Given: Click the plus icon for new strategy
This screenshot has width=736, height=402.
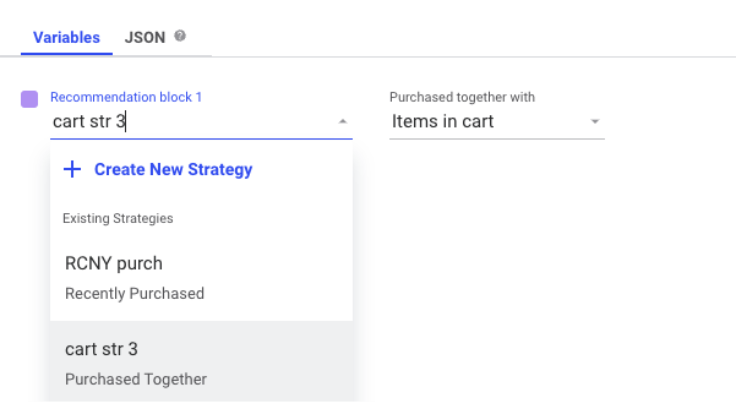Looking at the screenshot, I should pyautogui.click(x=72, y=169).
